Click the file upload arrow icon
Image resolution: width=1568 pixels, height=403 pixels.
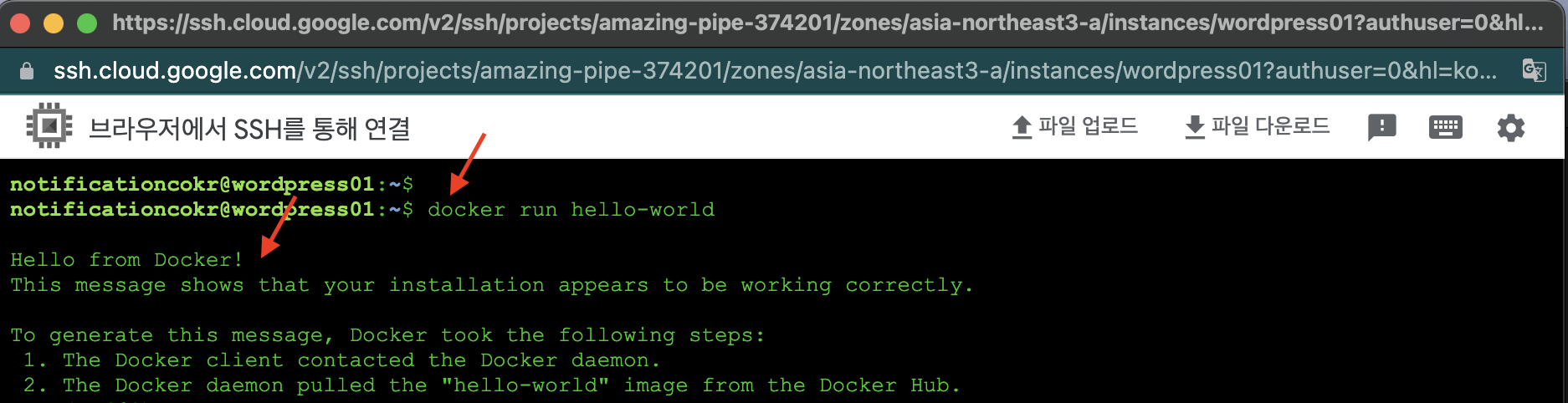pyautogui.click(x=1022, y=127)
